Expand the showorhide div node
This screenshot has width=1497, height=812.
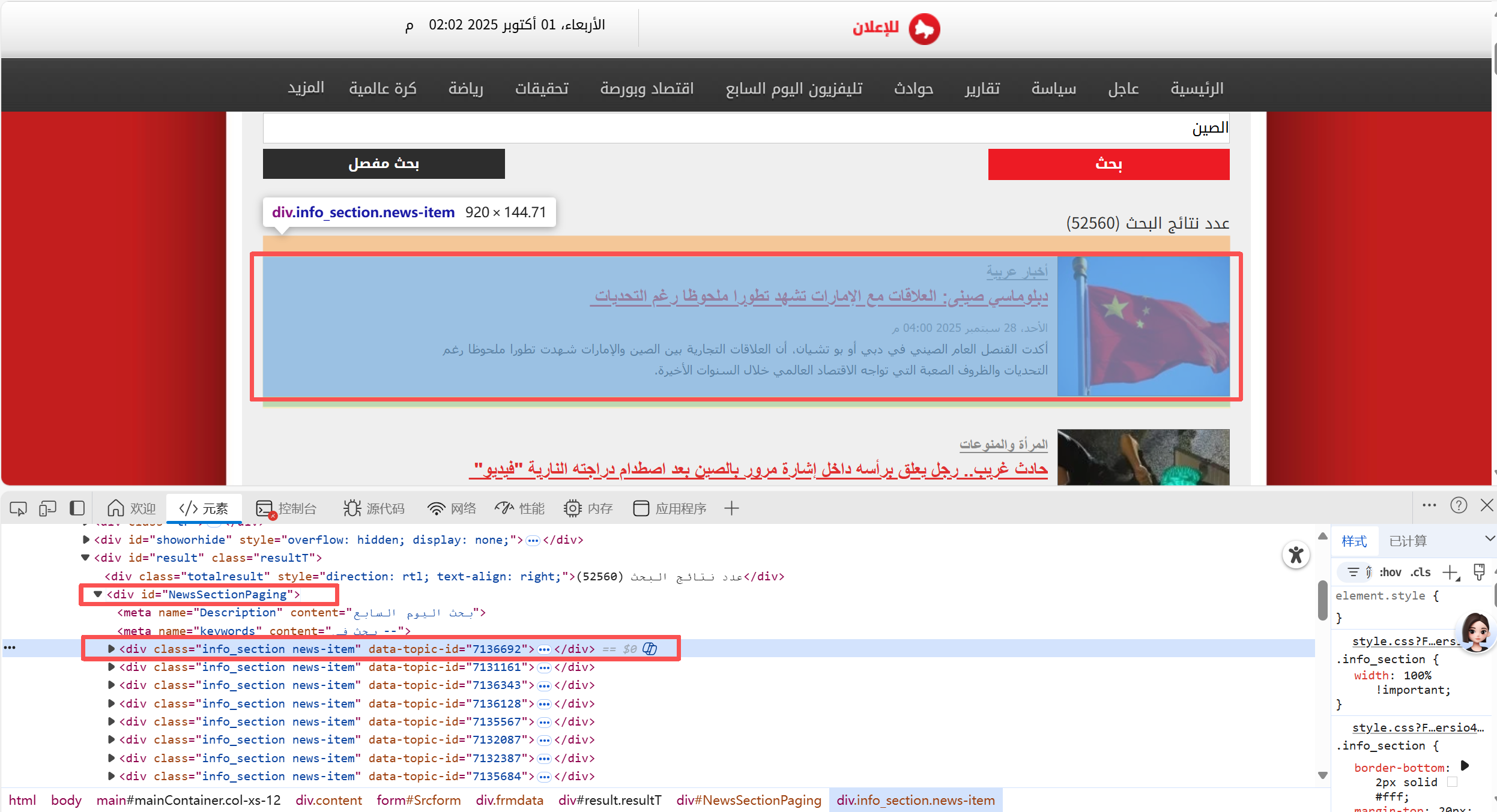point(86,540)
